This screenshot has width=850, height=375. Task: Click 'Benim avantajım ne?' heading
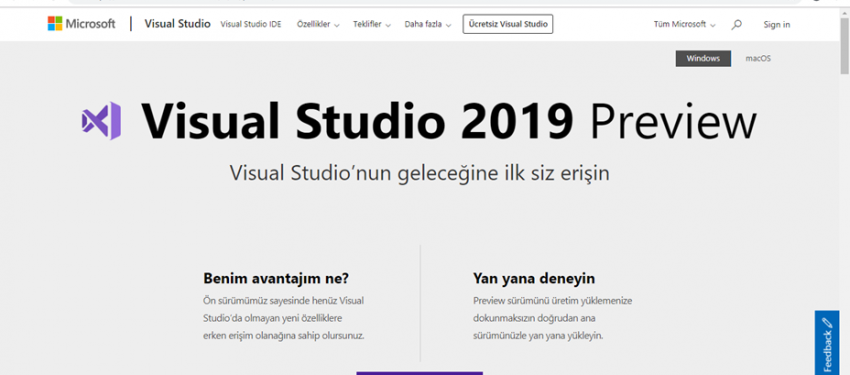click(x=276, y=279)
